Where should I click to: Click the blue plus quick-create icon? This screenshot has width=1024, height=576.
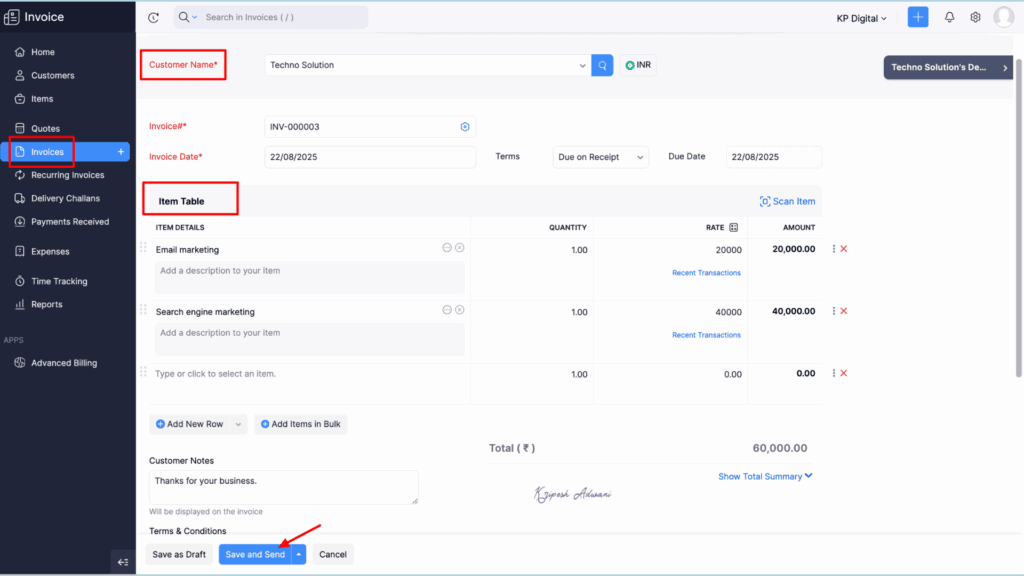tap(917, 16)
